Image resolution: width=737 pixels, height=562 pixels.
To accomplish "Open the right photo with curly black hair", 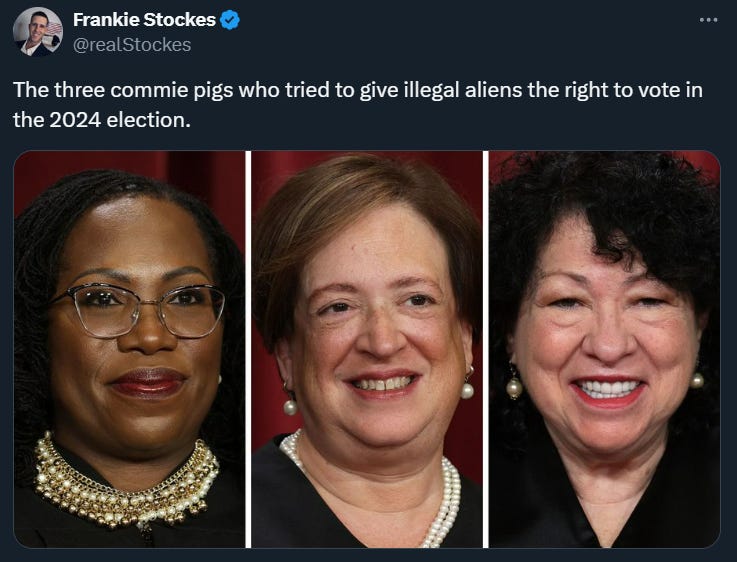I will [x=605, y=349].
